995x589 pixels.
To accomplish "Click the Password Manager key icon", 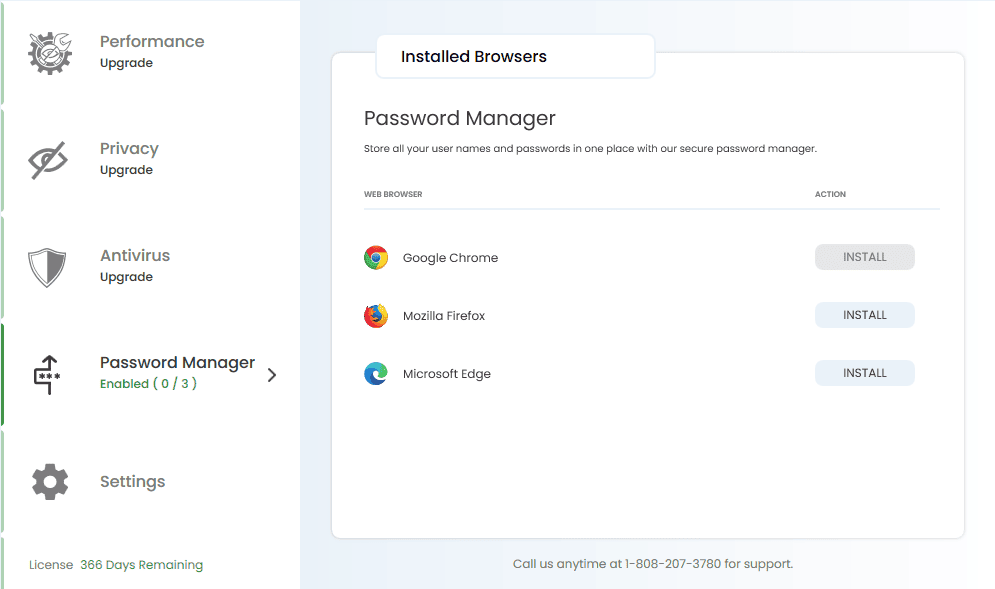I will (47, 374).
